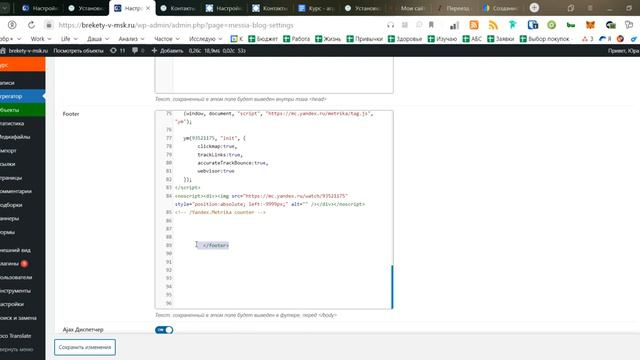Select the </footer> text on line 89
The image size is (640, 360).
pyautogui.click(x=216, y=245)
